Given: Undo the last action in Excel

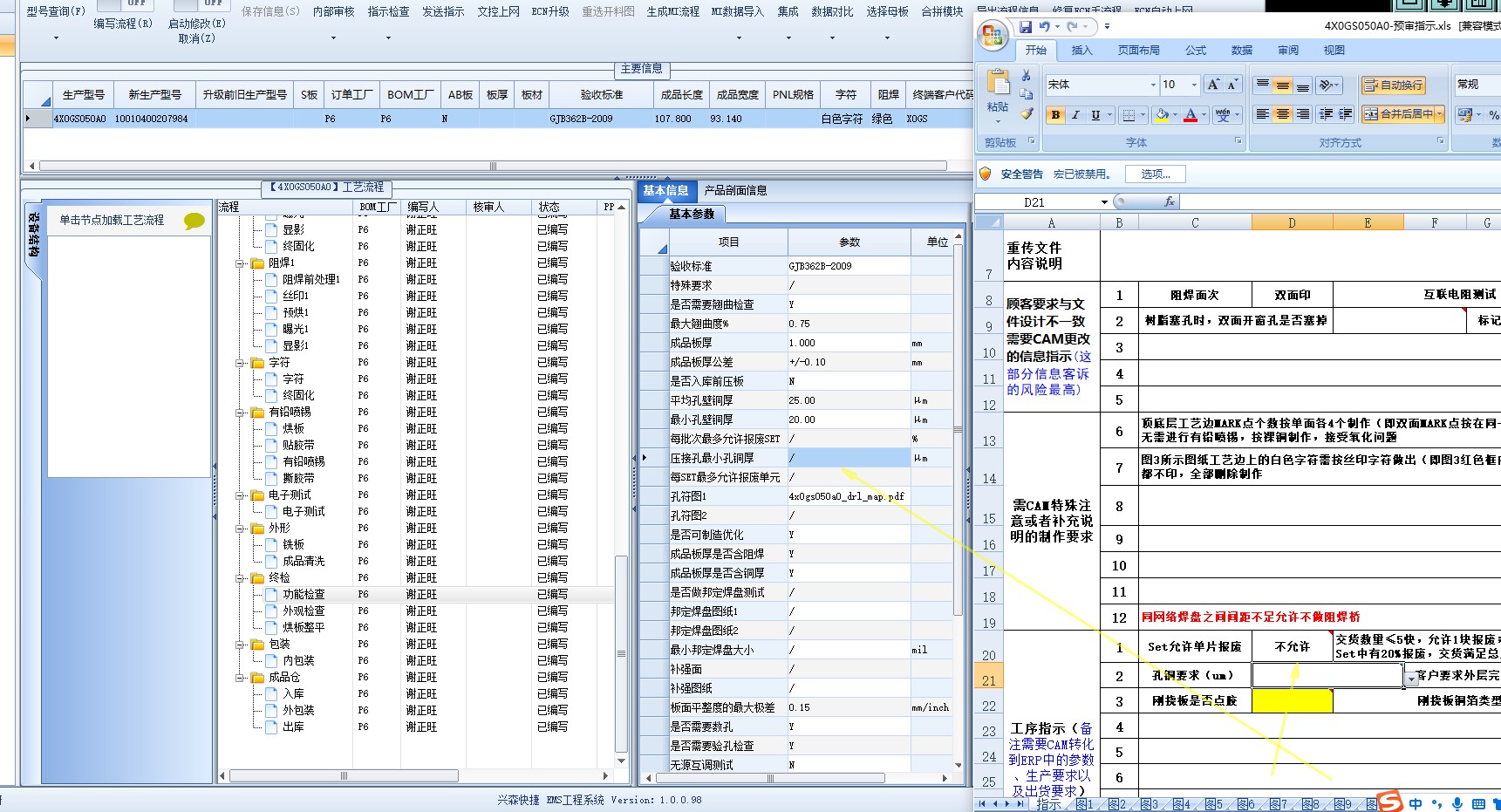Looking at the screenshot, I should point(1044,27).
